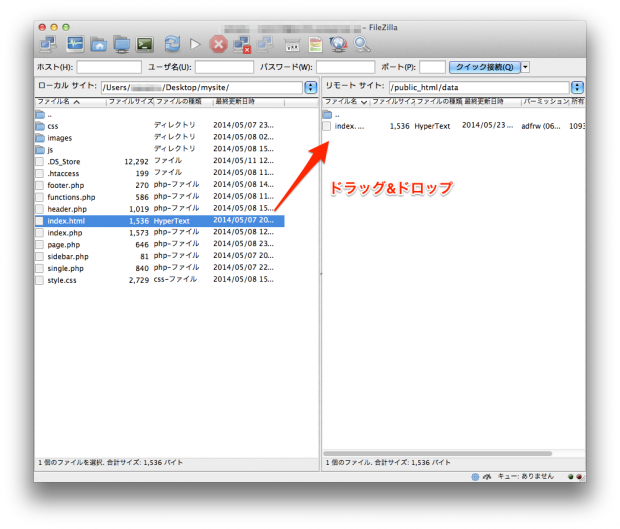Focus the ポート(P) input field
The height and width of the screenshot is (529, 620).
click(433, 67)
